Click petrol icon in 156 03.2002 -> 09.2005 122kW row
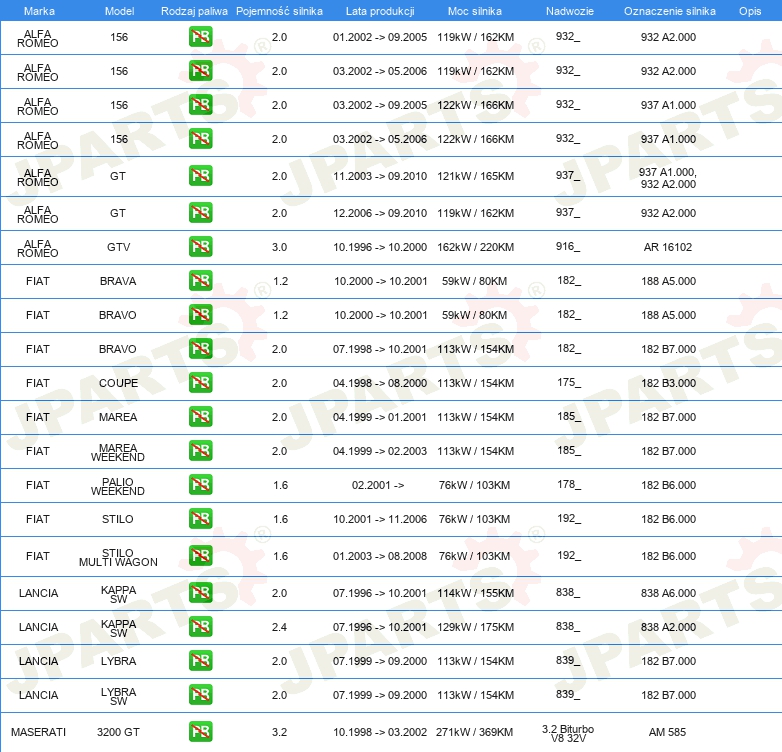Viewport: 782px width, 752px height. point(200,105)
